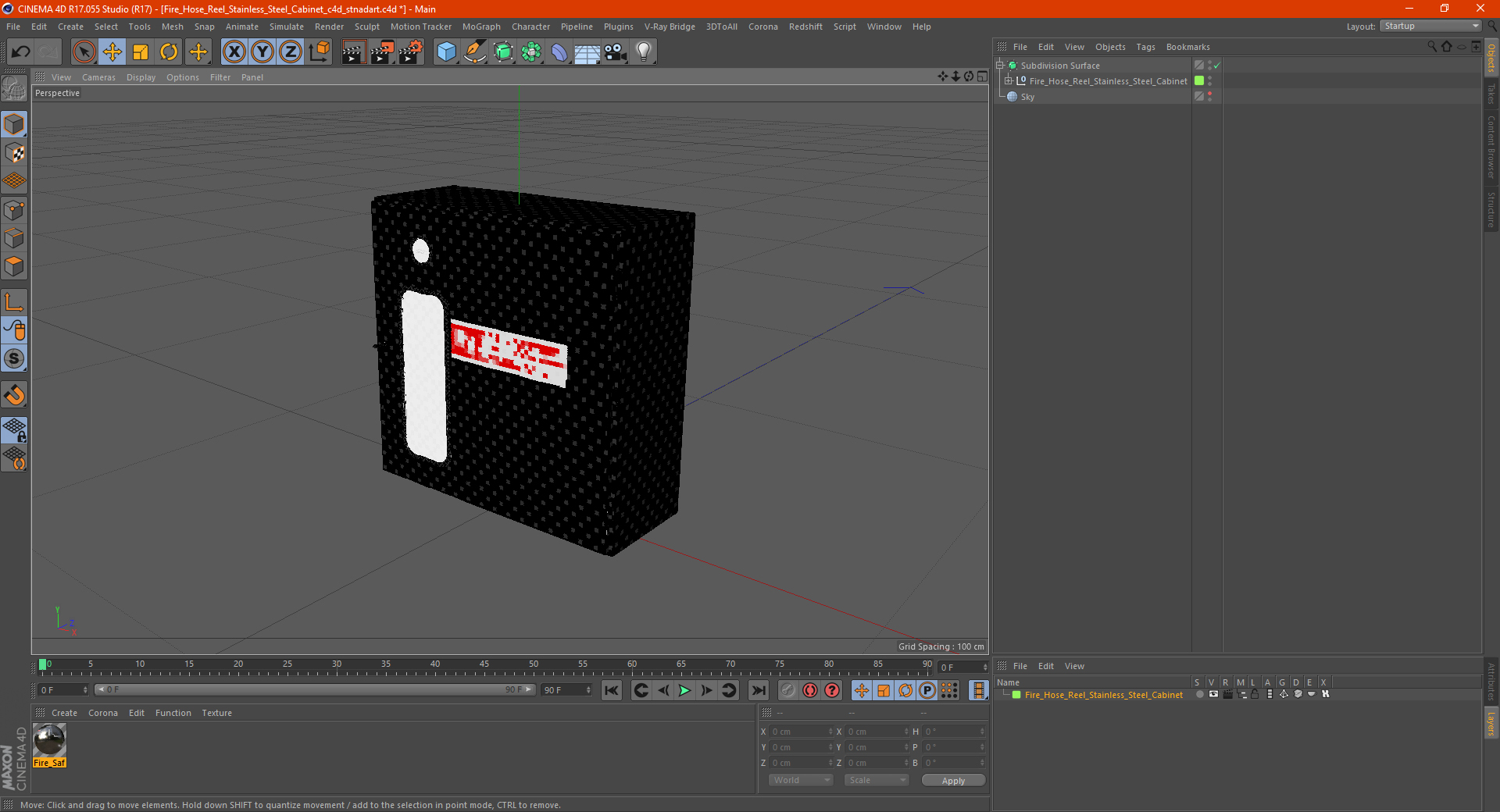The height and width of the screenshot is (812, 1500).
Task: Toggle coordinate system icon
Action: pos(319,52)
